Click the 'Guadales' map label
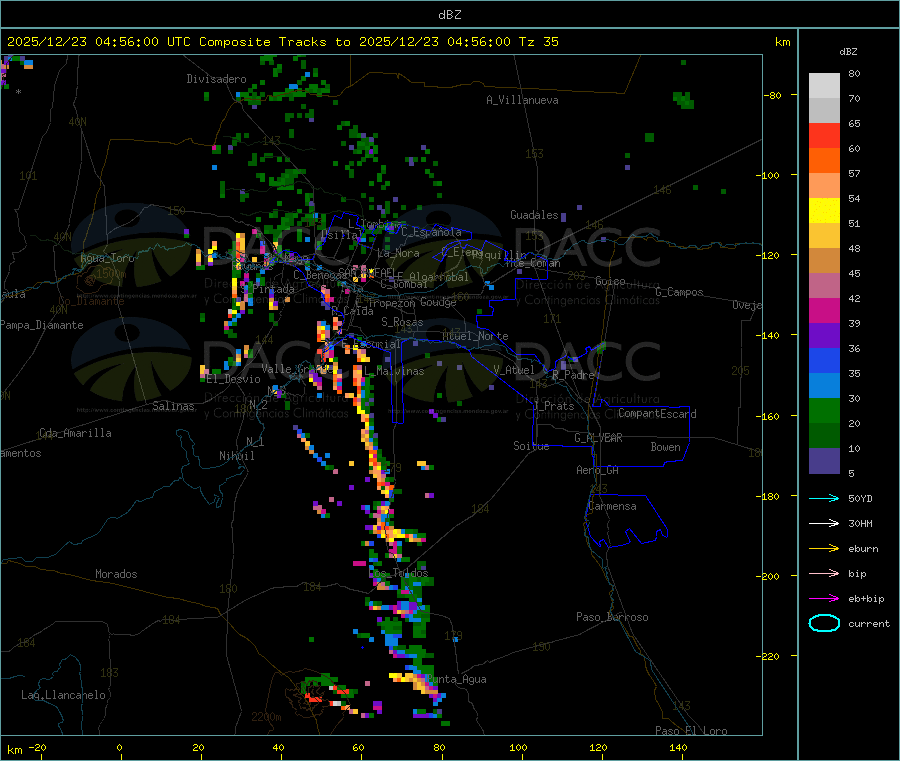The image size is (900, 761). click(534, 215)
